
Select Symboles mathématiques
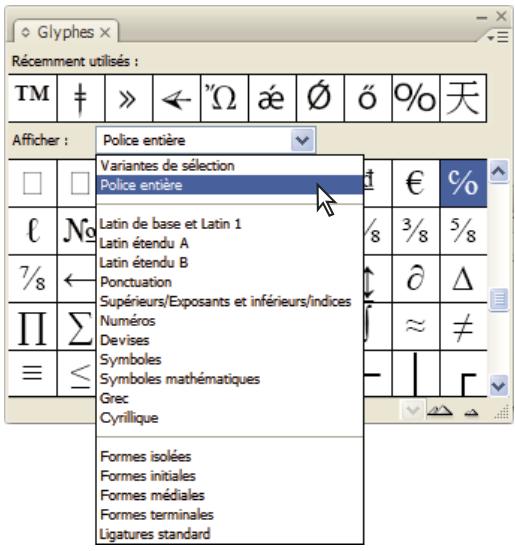tap(230, 379)
